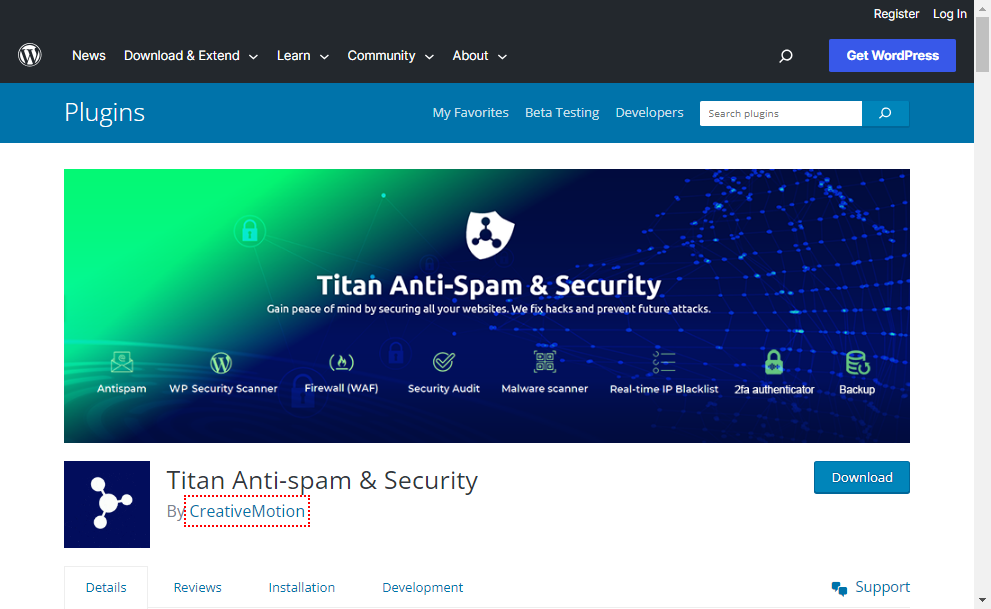Click the vertical scrollbar thumb
Viewport: 991px width, 609px height.
tap(982, 45)
